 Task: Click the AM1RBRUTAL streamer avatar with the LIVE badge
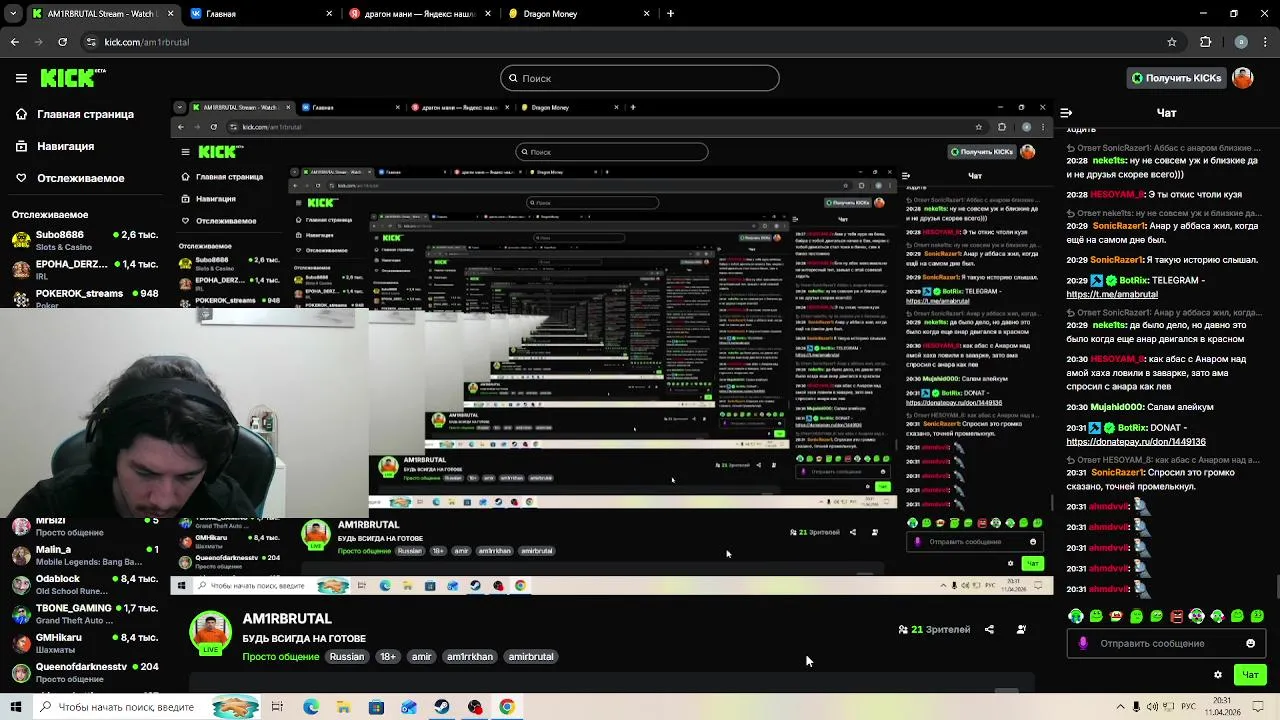211,633
